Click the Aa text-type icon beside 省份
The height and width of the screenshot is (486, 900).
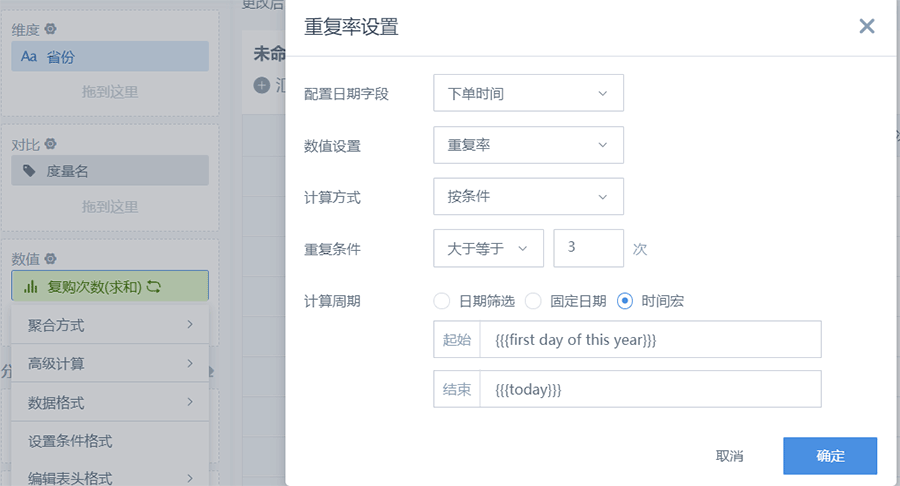click(x=29, y=56)
